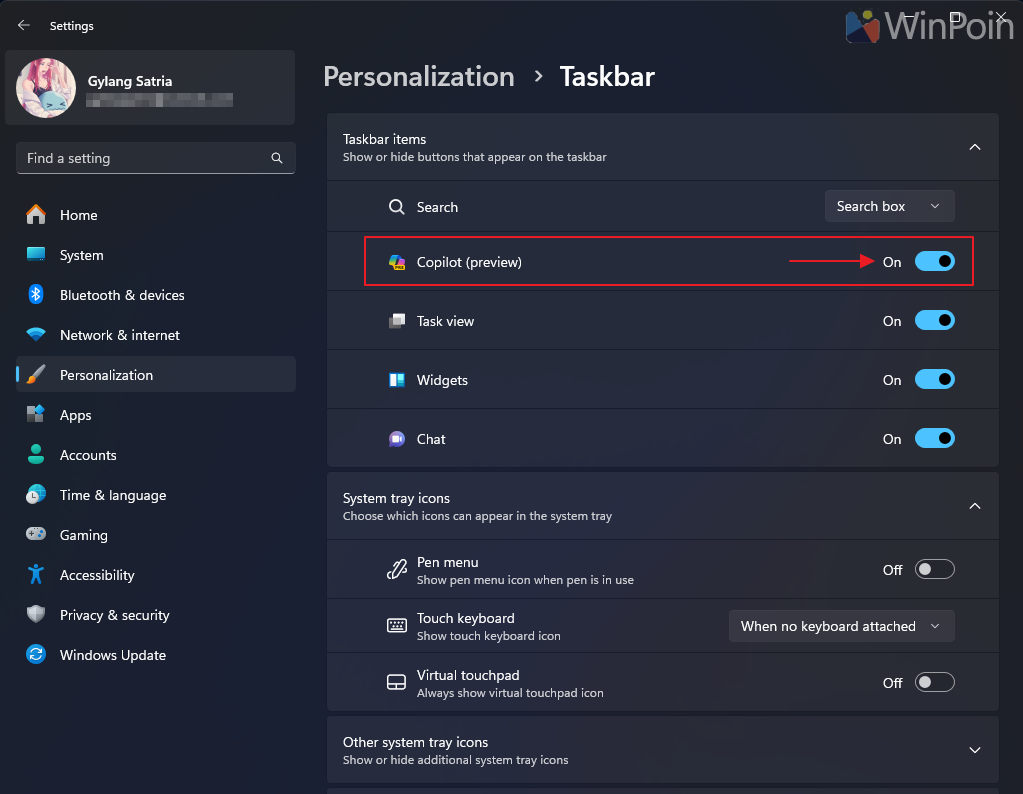The height and width of the screenshot is (794, 1023).
Task: Go to Privacy & security
Action: coord(156,615)
